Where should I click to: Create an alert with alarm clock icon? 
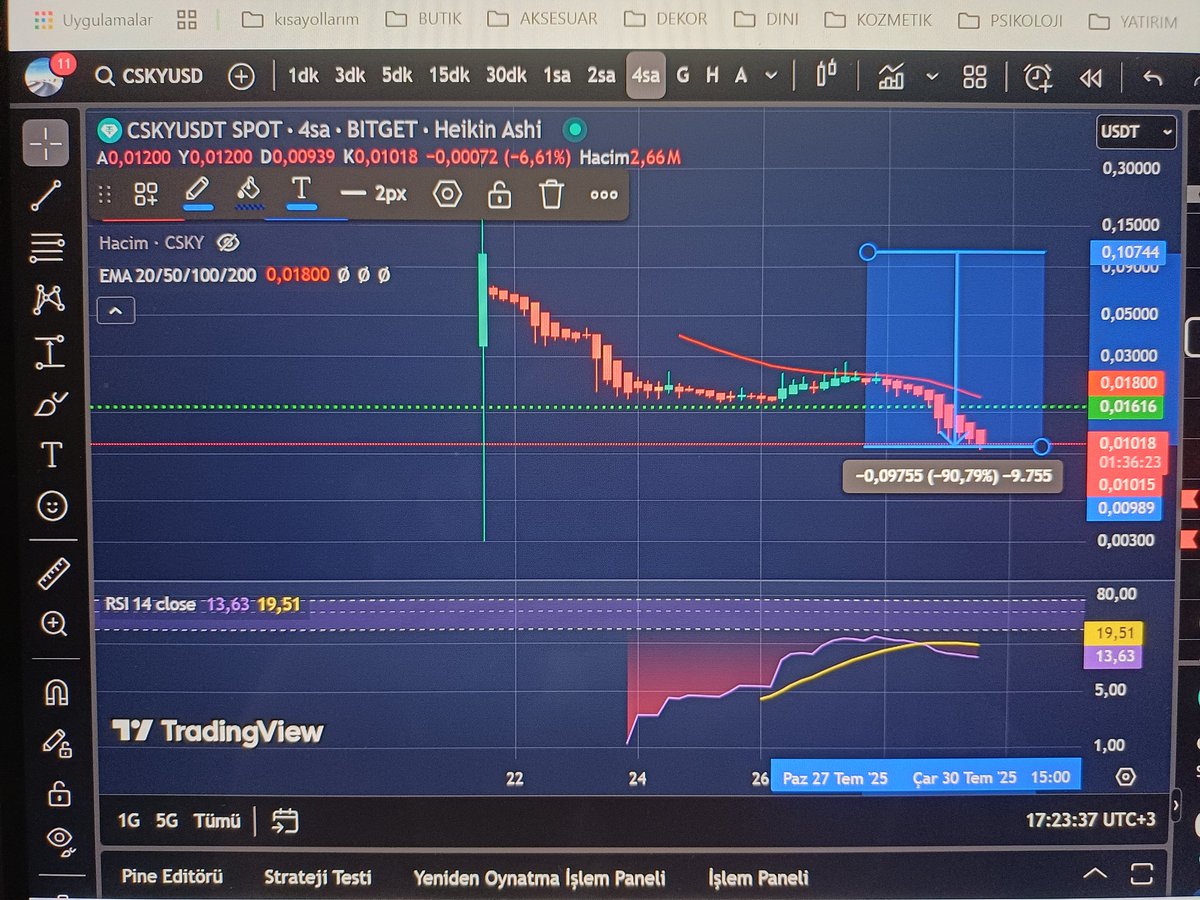[x=1038, y=77]
